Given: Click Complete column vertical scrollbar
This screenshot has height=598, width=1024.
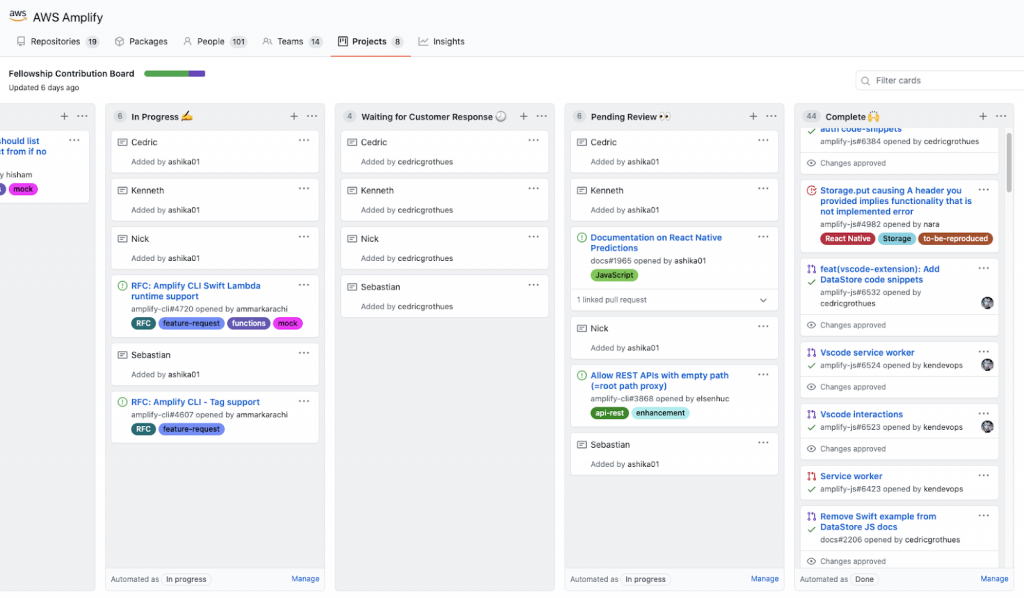Looking at the screenshot, I should pyautogui.click(x=1008, y=163).
